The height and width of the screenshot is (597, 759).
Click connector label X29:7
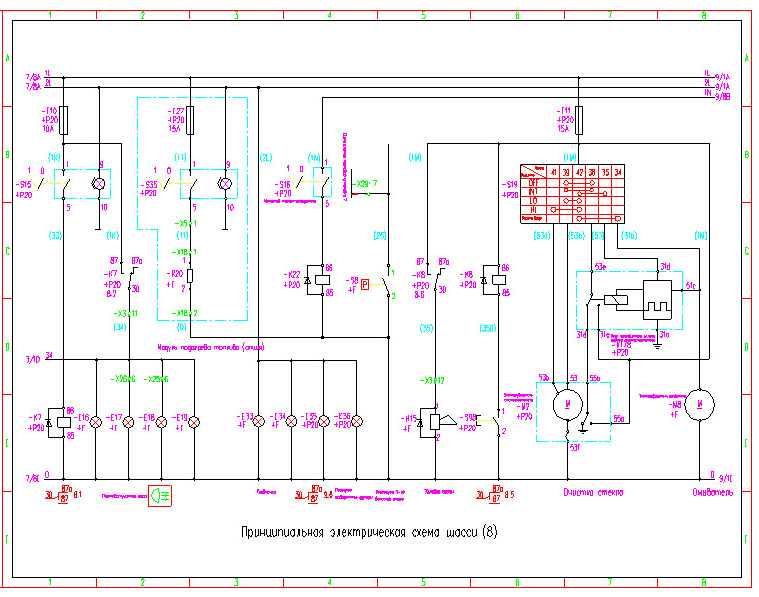[366, 184]
